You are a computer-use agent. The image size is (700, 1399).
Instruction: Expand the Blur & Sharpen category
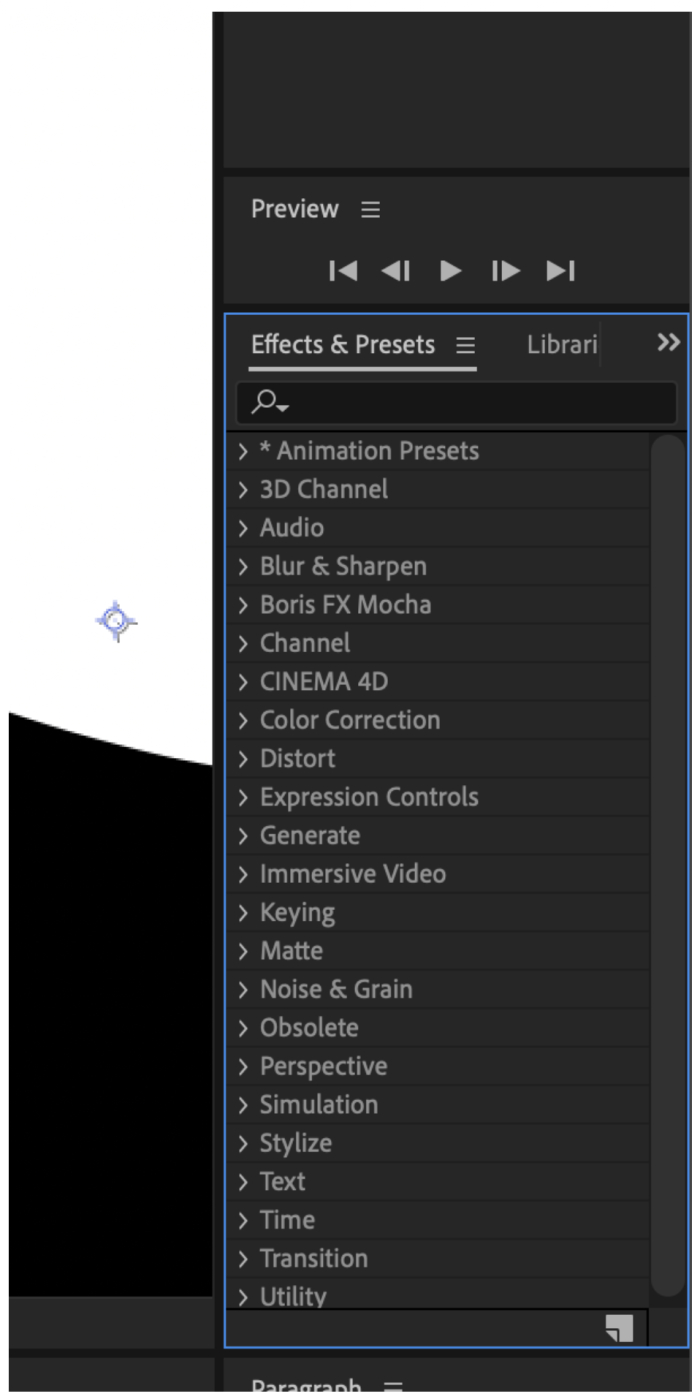243,567
